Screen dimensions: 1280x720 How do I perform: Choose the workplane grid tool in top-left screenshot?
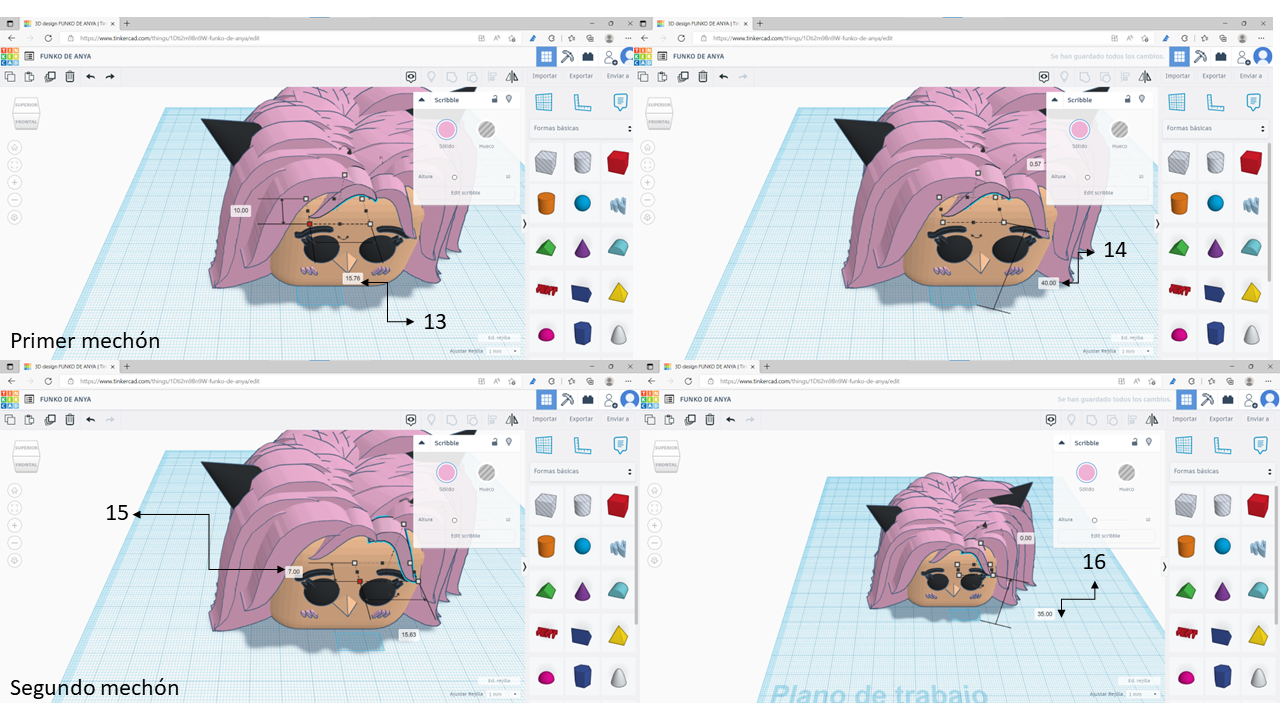(x=544, y=101)
